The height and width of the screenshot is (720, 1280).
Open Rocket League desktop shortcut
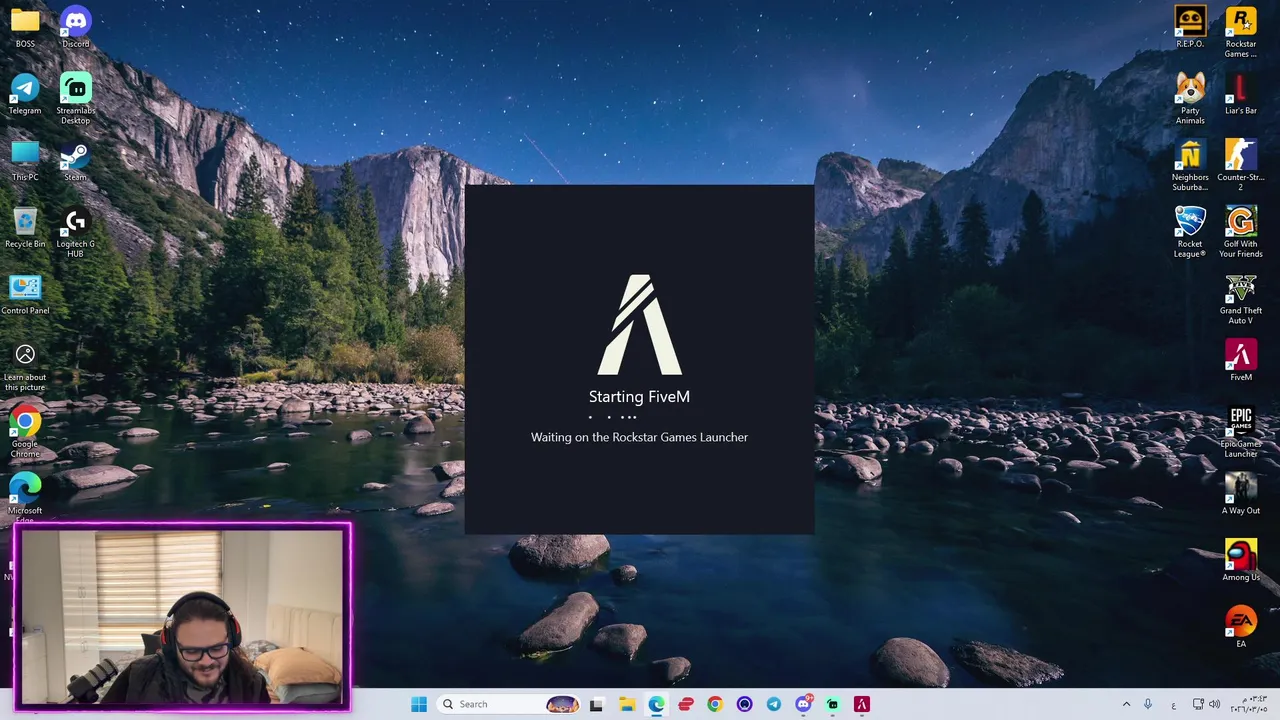[1190, 232]
